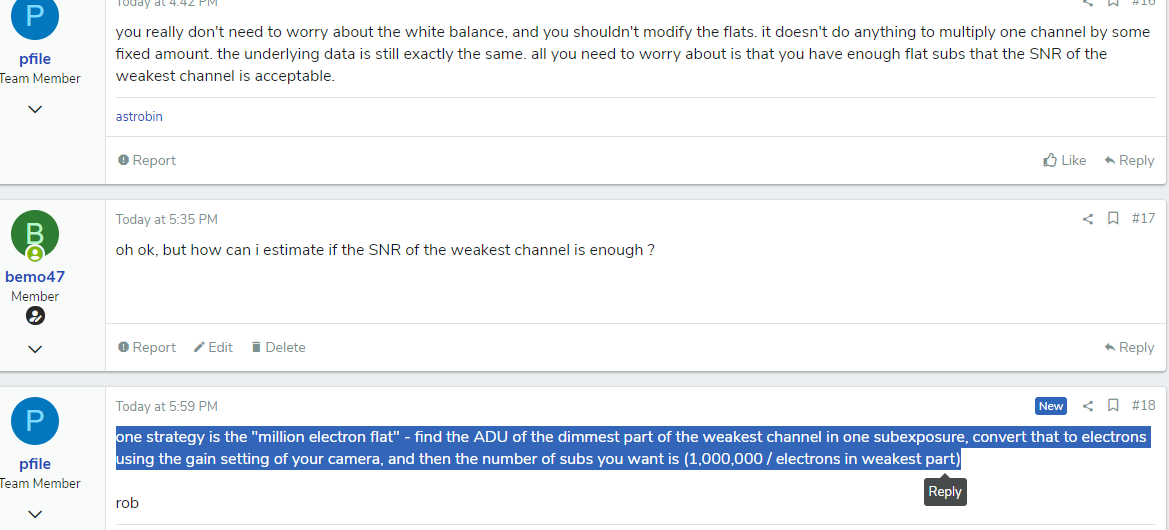Open the astrobin signature link

139,116
